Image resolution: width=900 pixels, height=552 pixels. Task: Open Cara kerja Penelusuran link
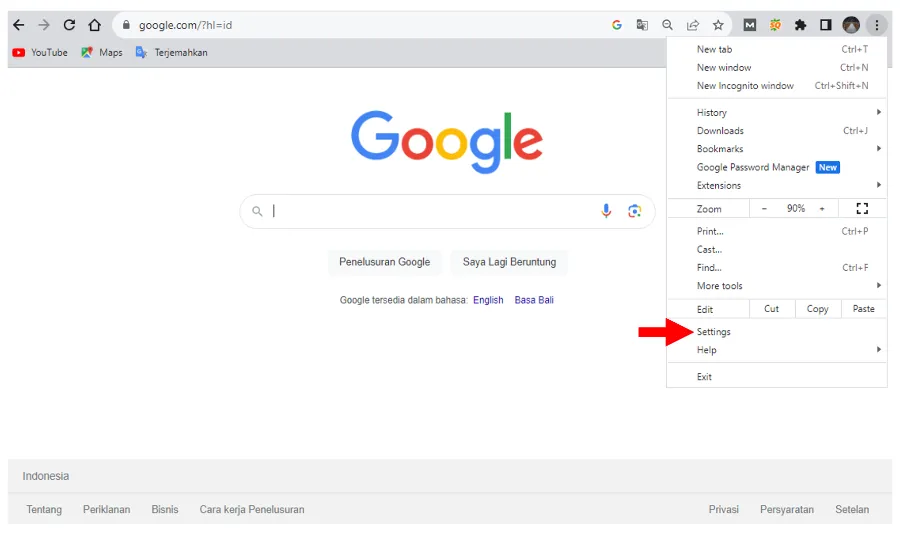coord(251,510)
